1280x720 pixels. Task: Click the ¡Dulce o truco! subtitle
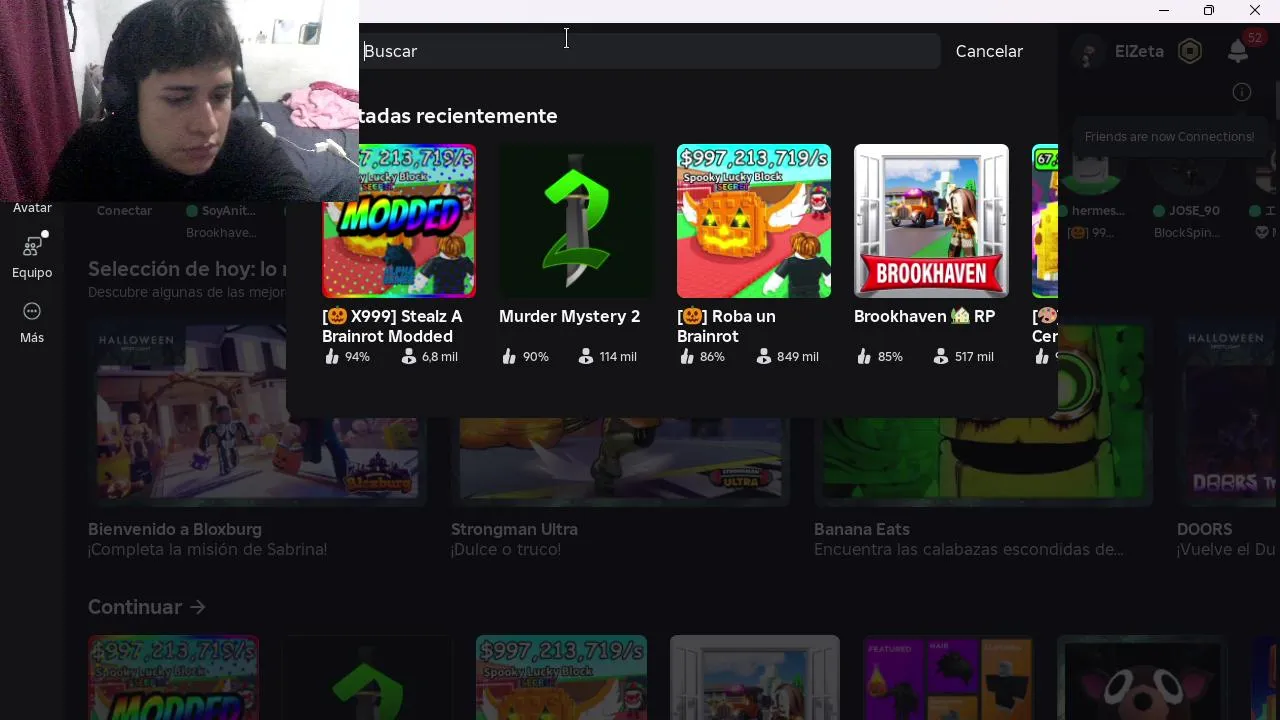(x=506, y=550)
